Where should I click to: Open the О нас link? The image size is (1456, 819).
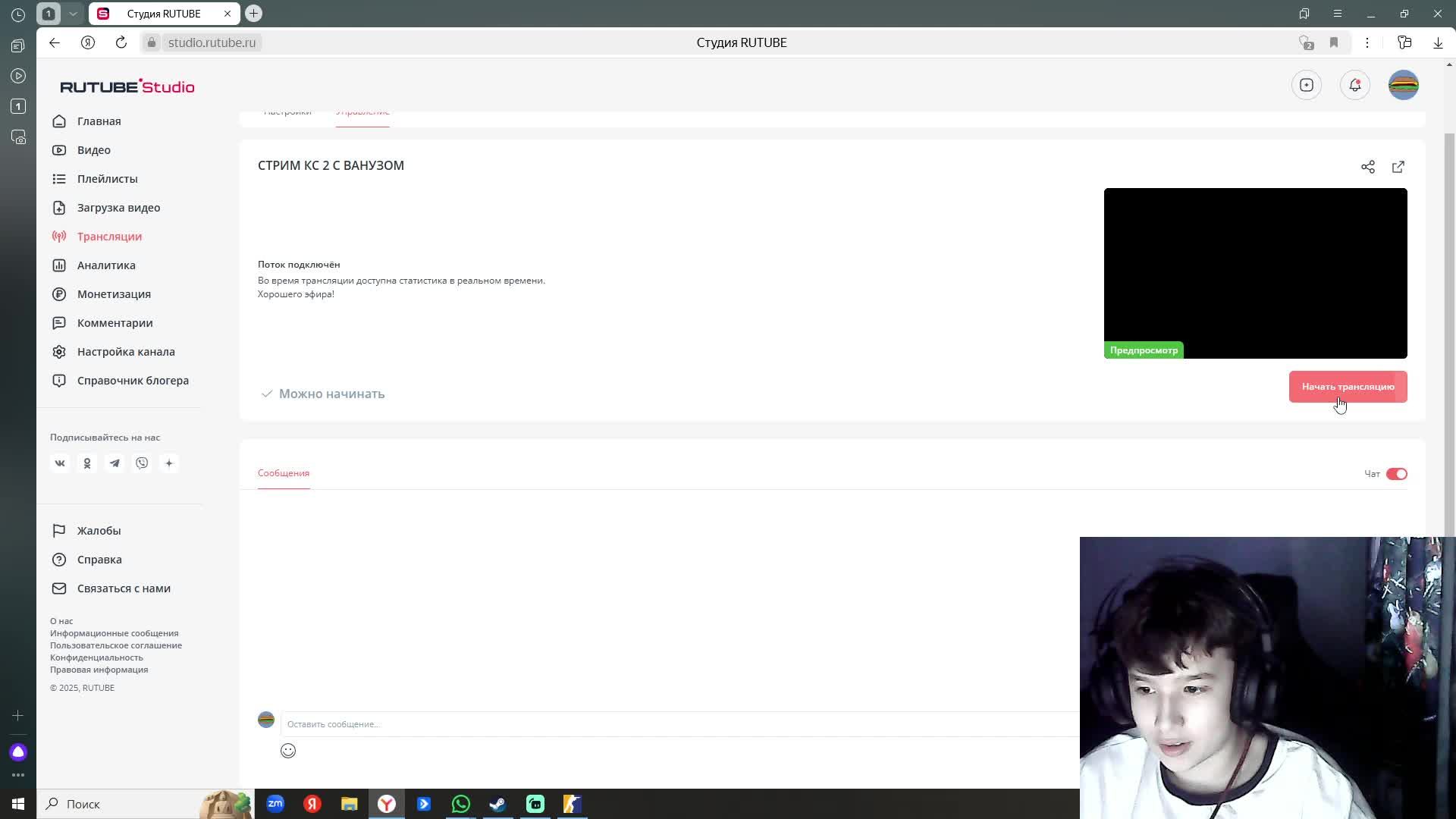point(61,621)
